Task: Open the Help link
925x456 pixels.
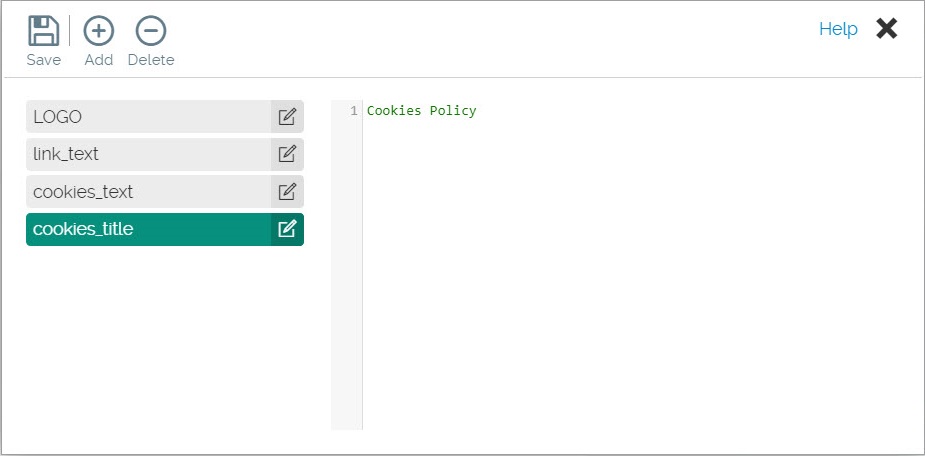Action: 838,29
